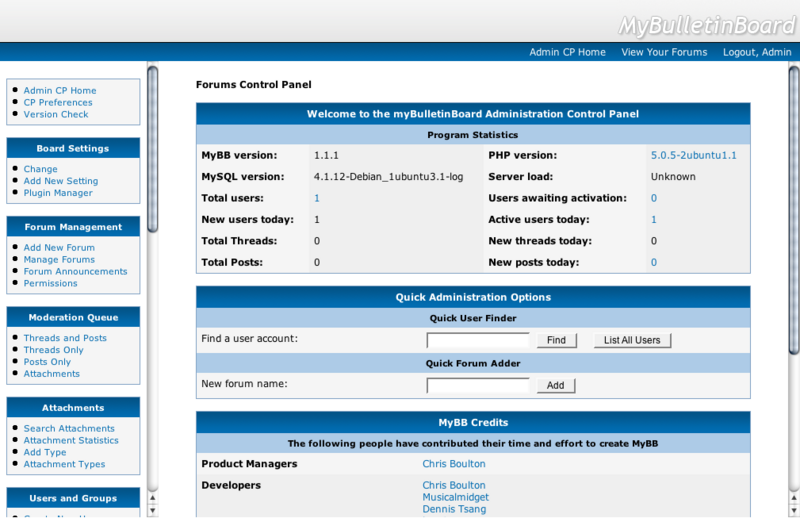Click the PHP version 5.0.5-2ubuntu1.1 link

pos(693,156)
